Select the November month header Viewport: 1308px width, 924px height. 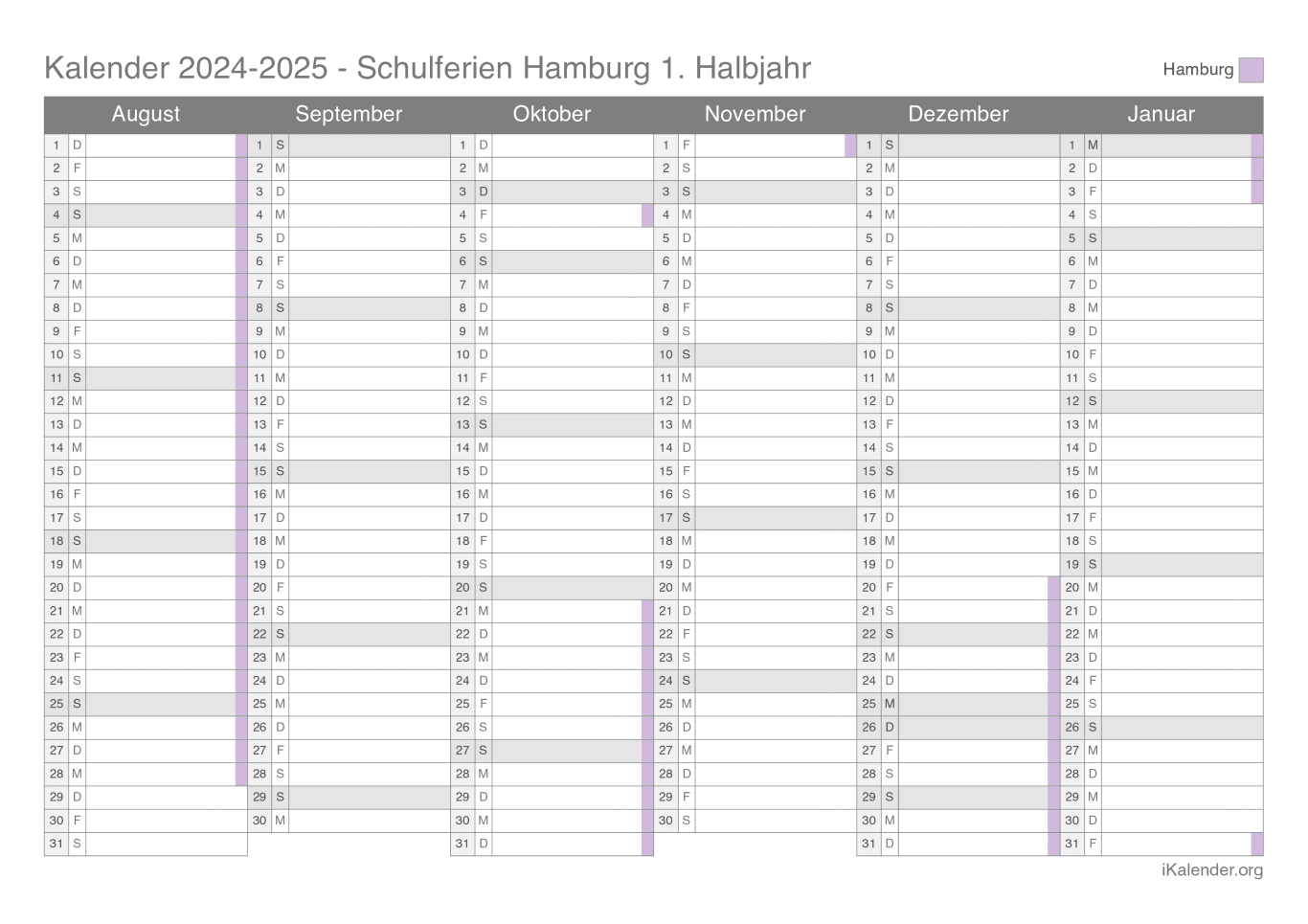(755, 114)
